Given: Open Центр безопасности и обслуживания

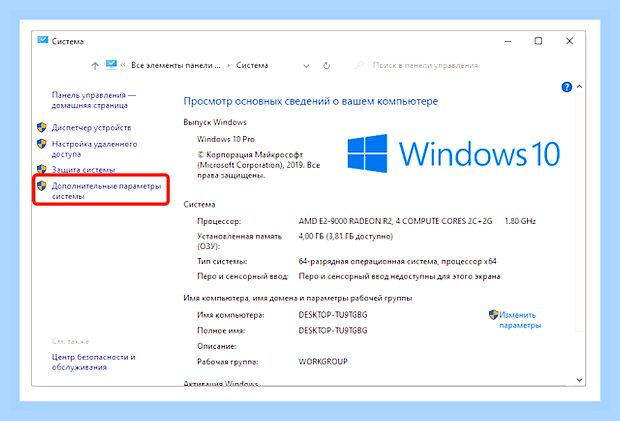Looking at the screenshot, I should [93, 362].
